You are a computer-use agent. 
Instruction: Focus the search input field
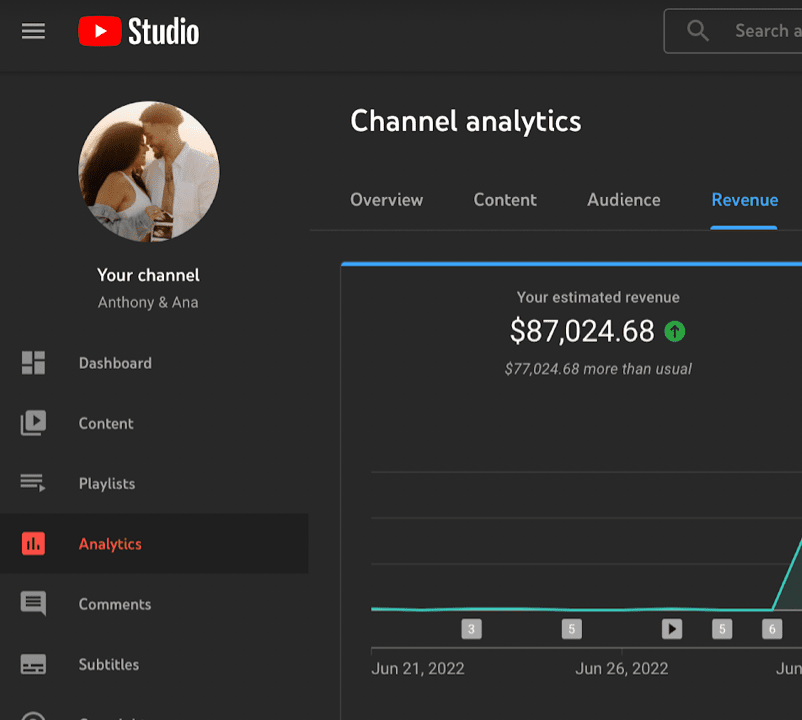766,31
